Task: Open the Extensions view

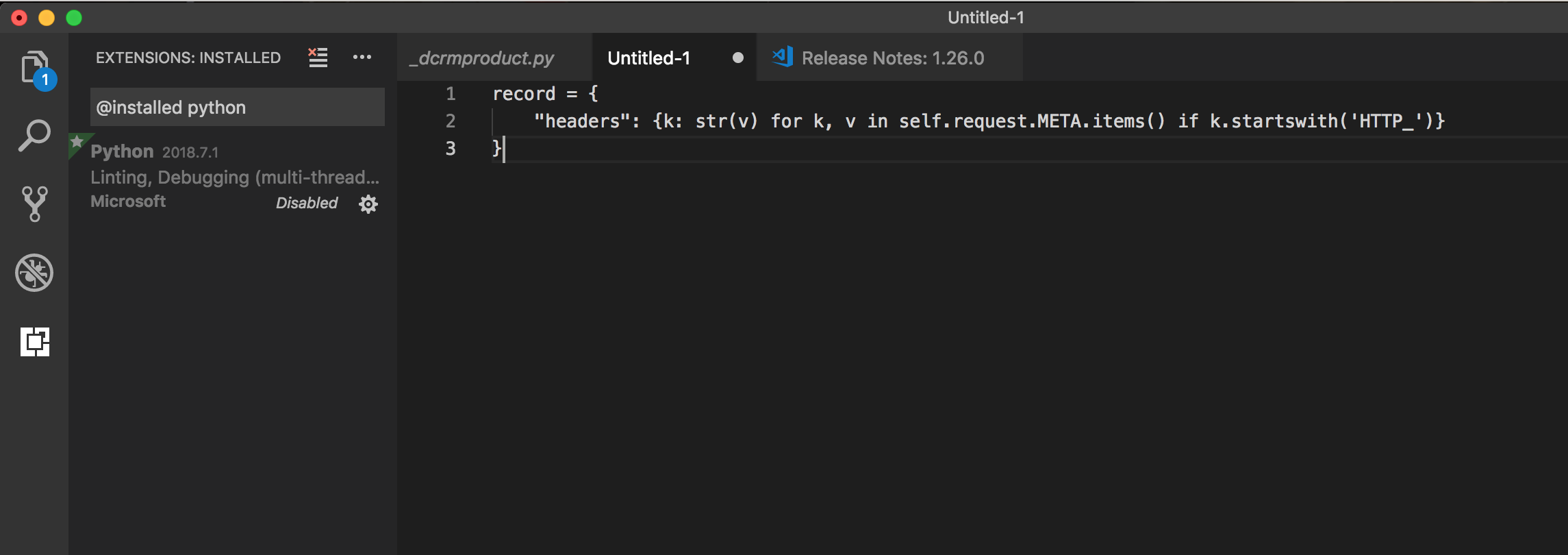Action: [34, 341]
